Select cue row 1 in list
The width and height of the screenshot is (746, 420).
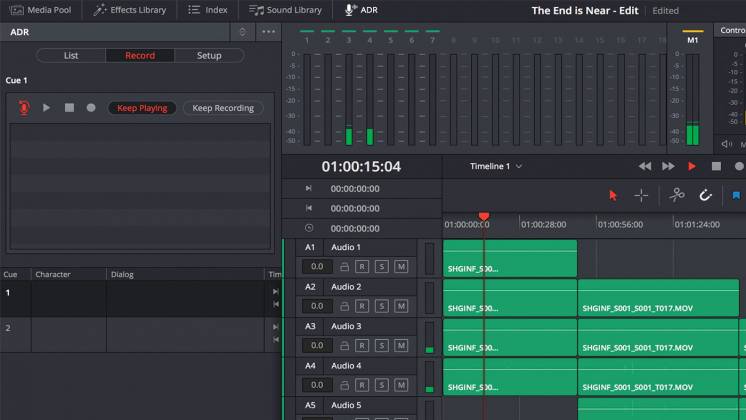[x=140, y=299]
